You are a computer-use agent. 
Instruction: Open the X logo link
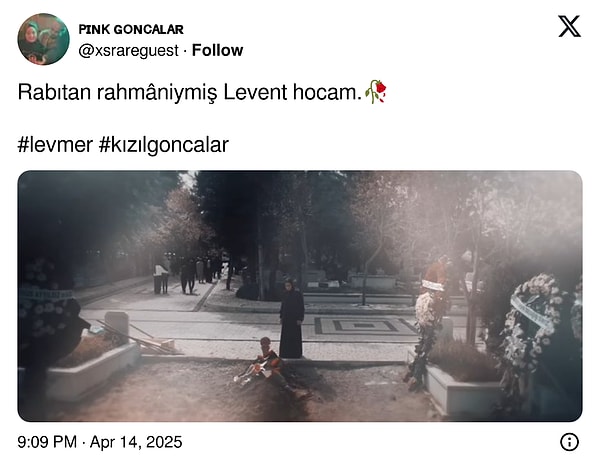(x=569, y=26)
